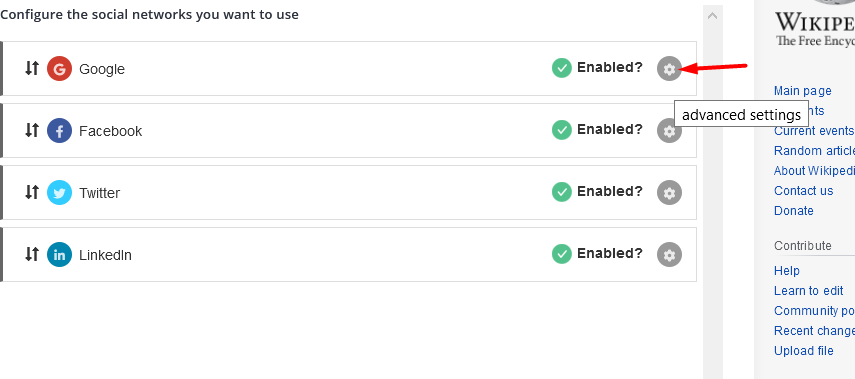Click the Facebook reorder arrows icon
855x379 pixels.
tap(32, 130)
